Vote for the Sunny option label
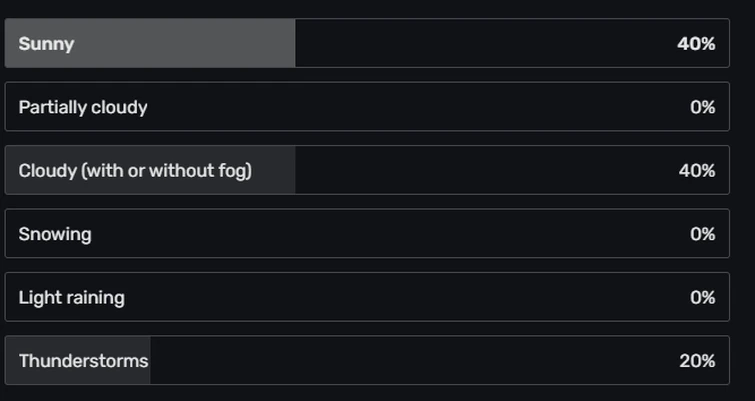The height and width of the screenshot is (401, 755). coord(46,44)
